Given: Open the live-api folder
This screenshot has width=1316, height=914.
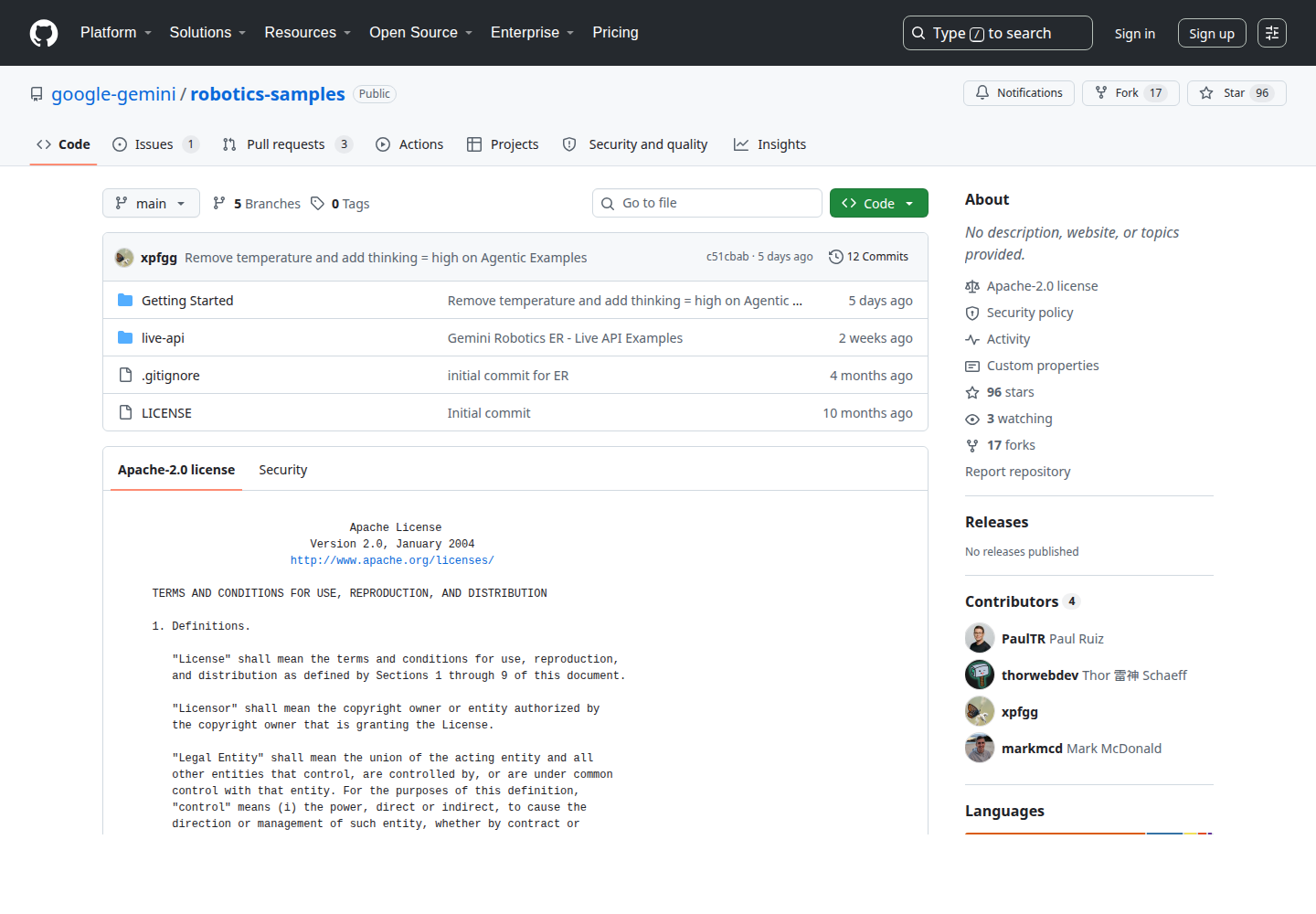Looking at the screenshot, I should (x=163, y=338).
